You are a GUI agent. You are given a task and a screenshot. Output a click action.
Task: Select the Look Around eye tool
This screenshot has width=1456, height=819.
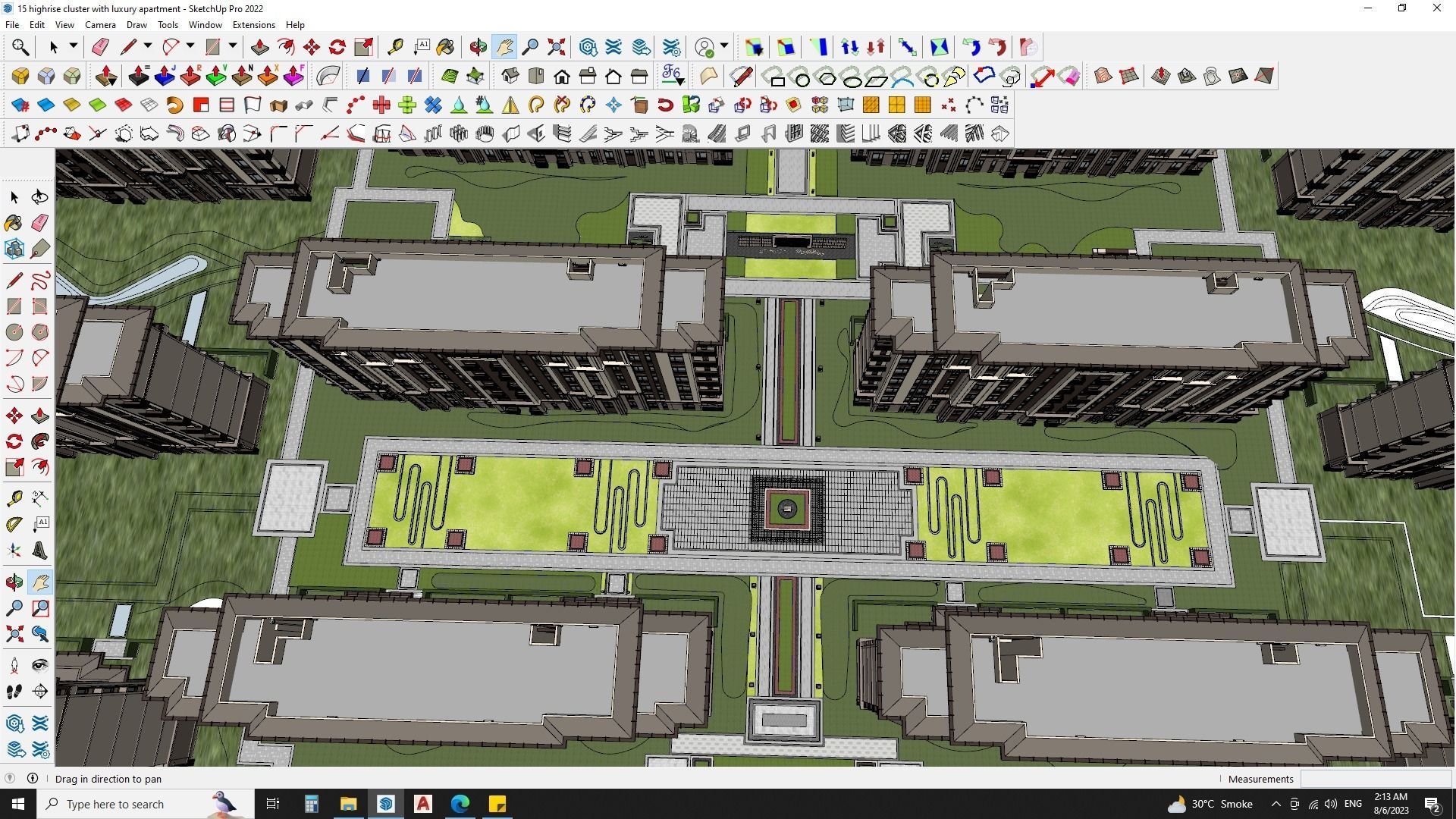40,666
